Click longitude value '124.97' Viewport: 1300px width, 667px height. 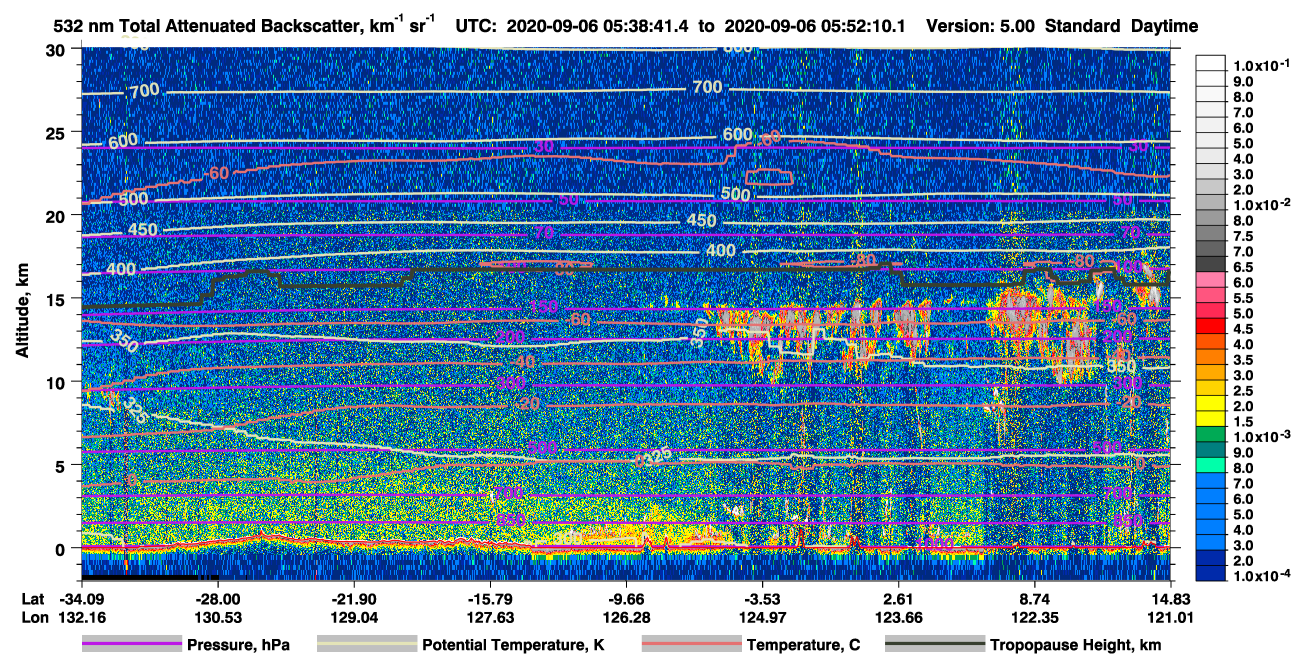763,617
